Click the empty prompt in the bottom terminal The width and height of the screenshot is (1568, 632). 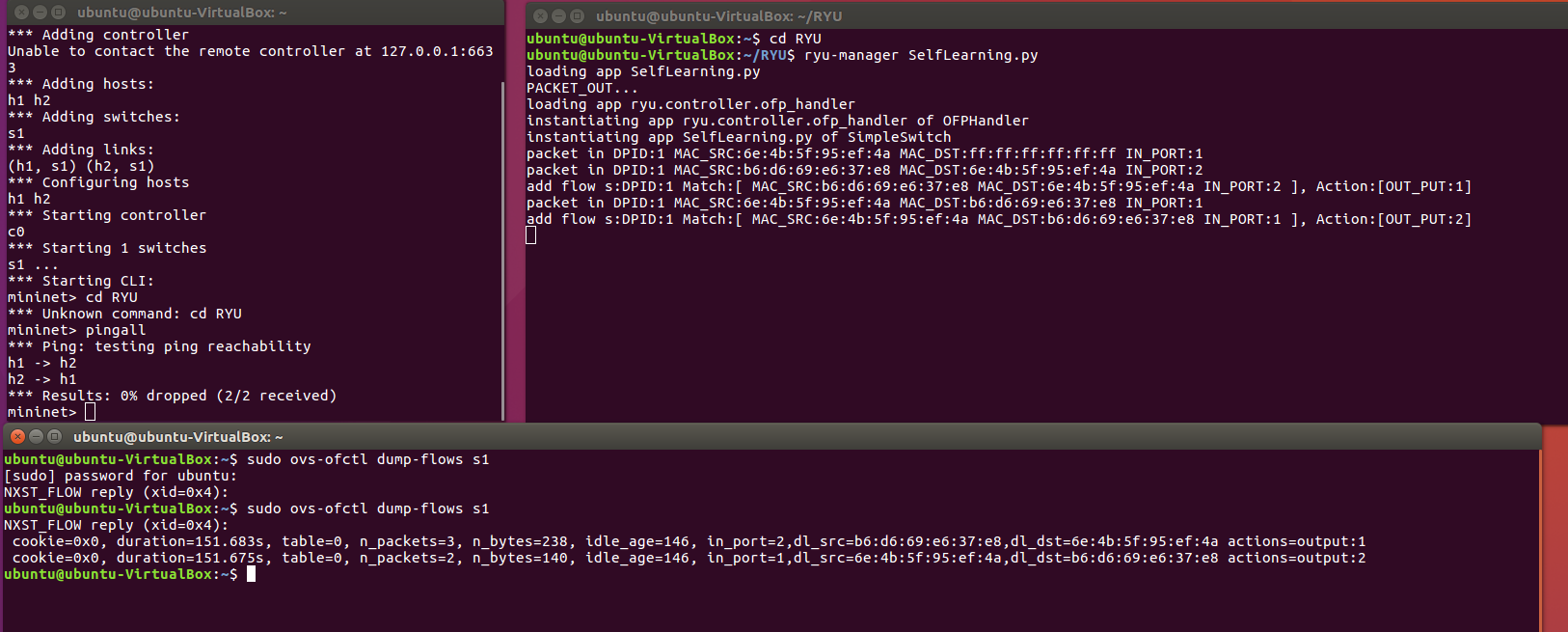click(x=252, y=574)
